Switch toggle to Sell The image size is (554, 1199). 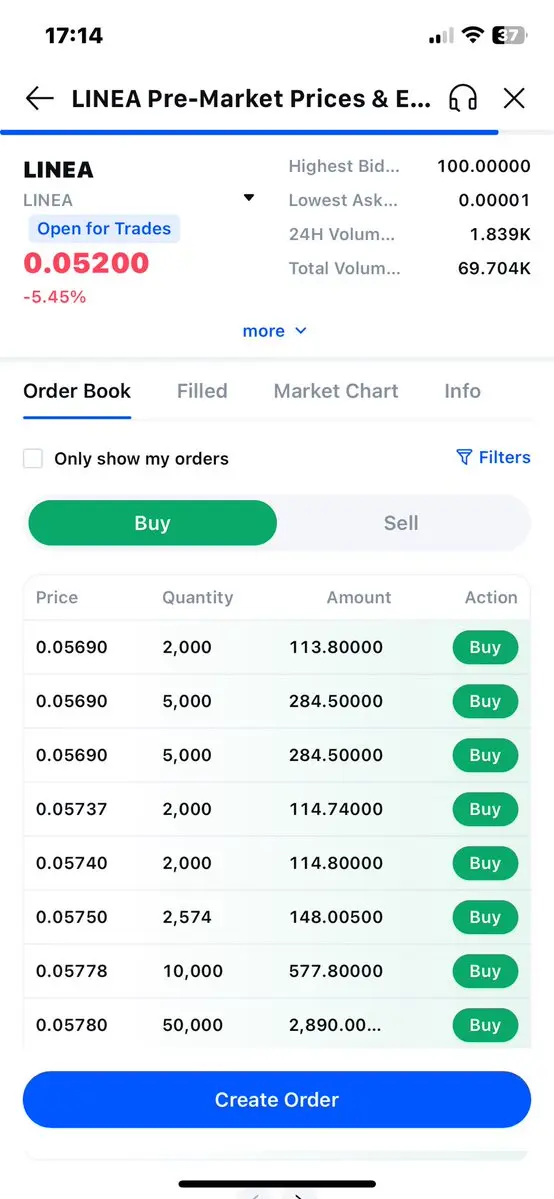(x=401, y=523)
